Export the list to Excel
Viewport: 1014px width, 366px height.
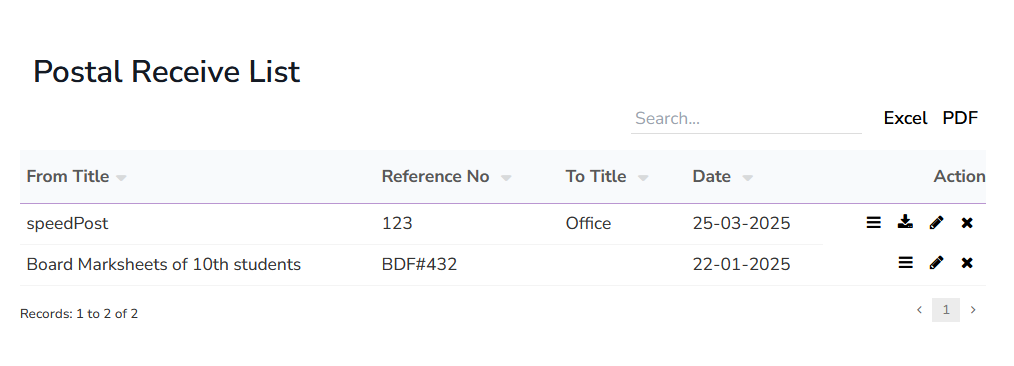[x=905, y=118]
